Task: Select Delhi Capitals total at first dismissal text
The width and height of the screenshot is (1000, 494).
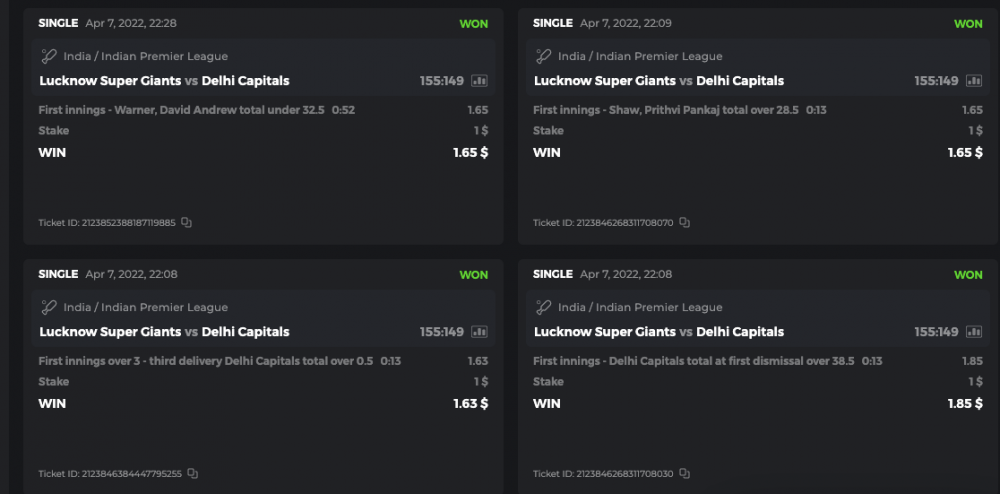Action: [694, 361]
